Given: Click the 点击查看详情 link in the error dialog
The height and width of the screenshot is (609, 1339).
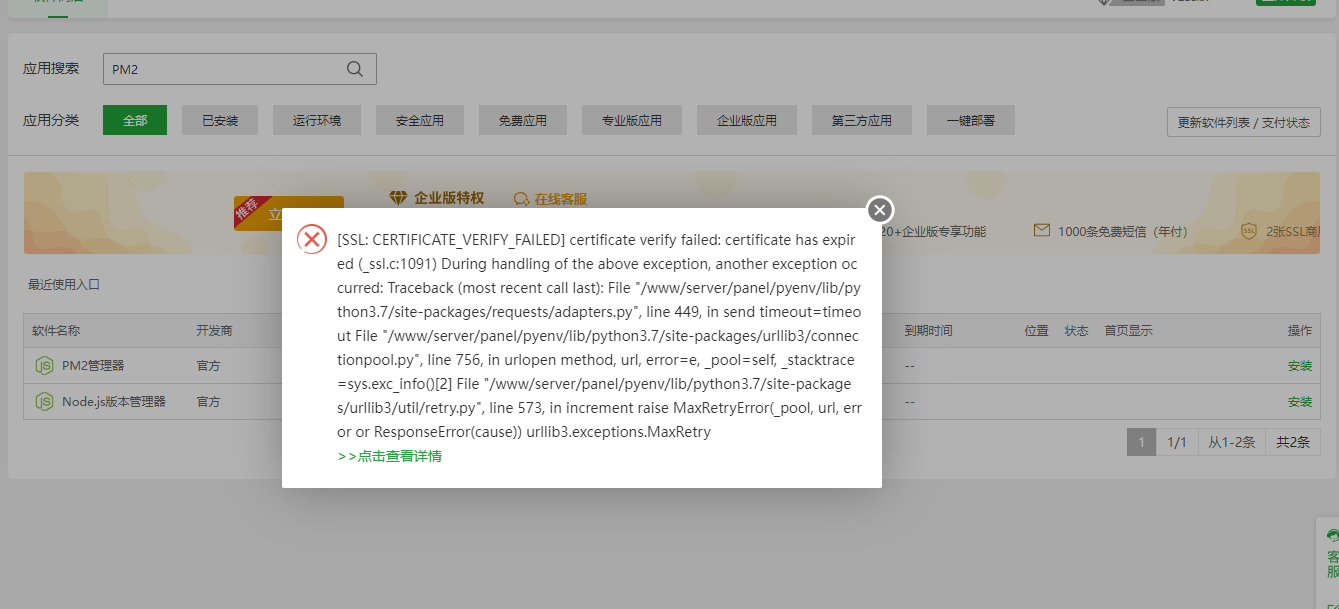Looking at the screenshot, I should 390,456.
